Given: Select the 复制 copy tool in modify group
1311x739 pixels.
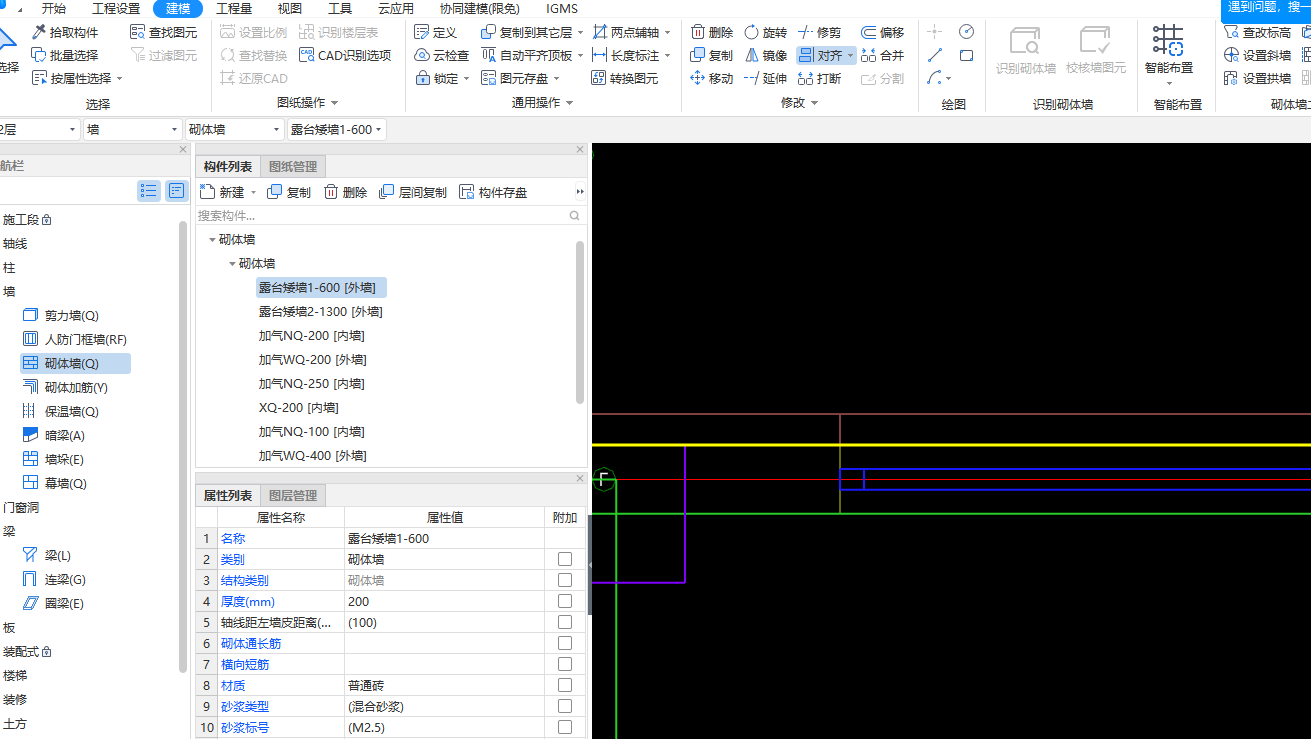Looking at the screenshot, I should [712, 55].
